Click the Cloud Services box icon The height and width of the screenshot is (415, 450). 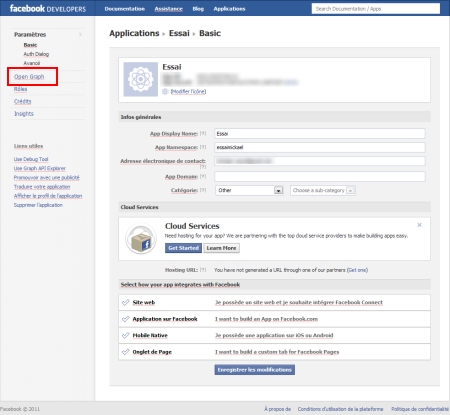[141, 239]
